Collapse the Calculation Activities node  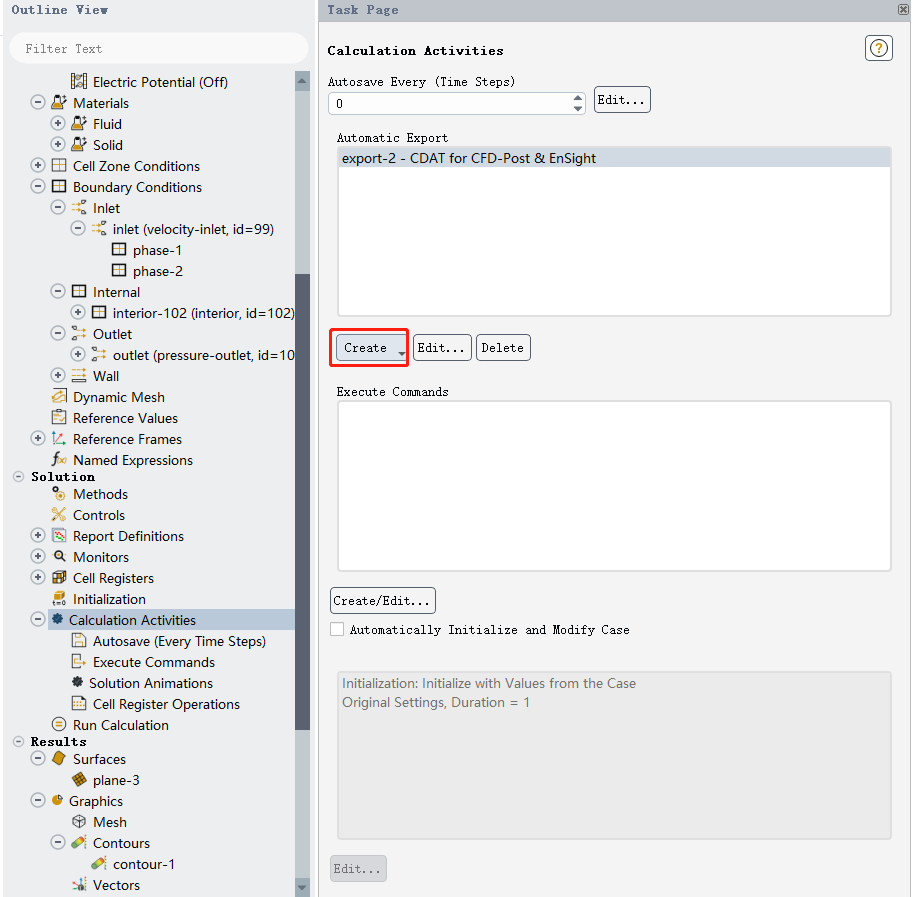coord(38,619)
